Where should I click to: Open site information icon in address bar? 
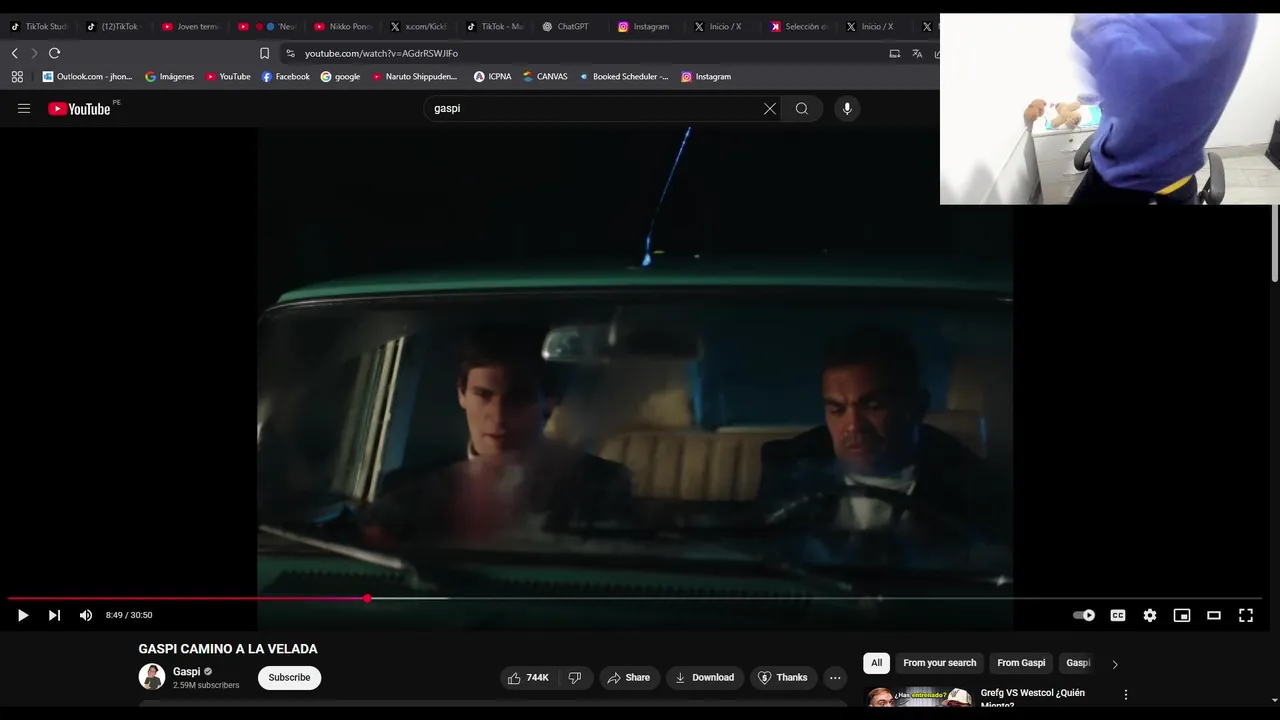tap(290, 53)
